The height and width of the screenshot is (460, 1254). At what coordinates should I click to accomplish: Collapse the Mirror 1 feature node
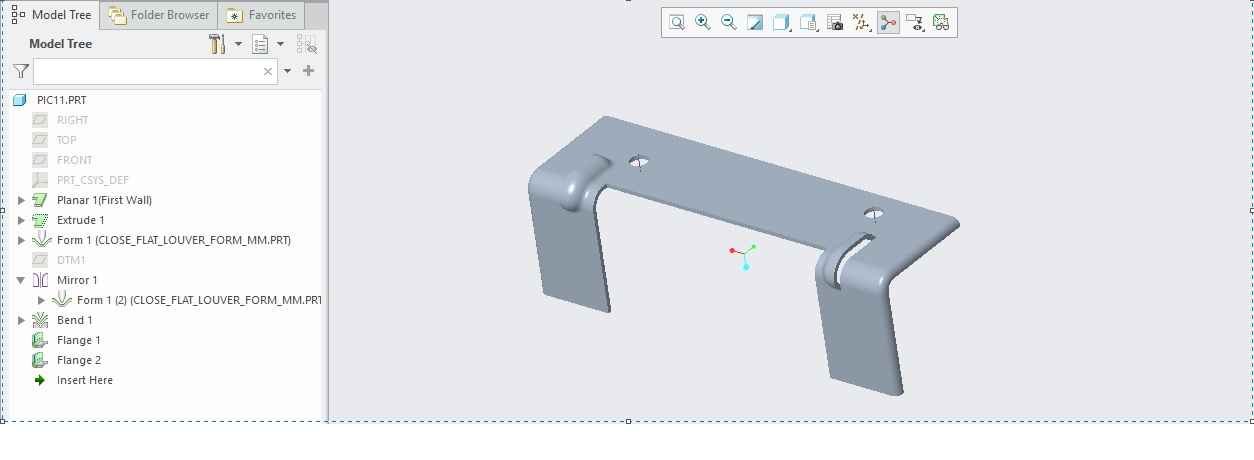point(22,280)
